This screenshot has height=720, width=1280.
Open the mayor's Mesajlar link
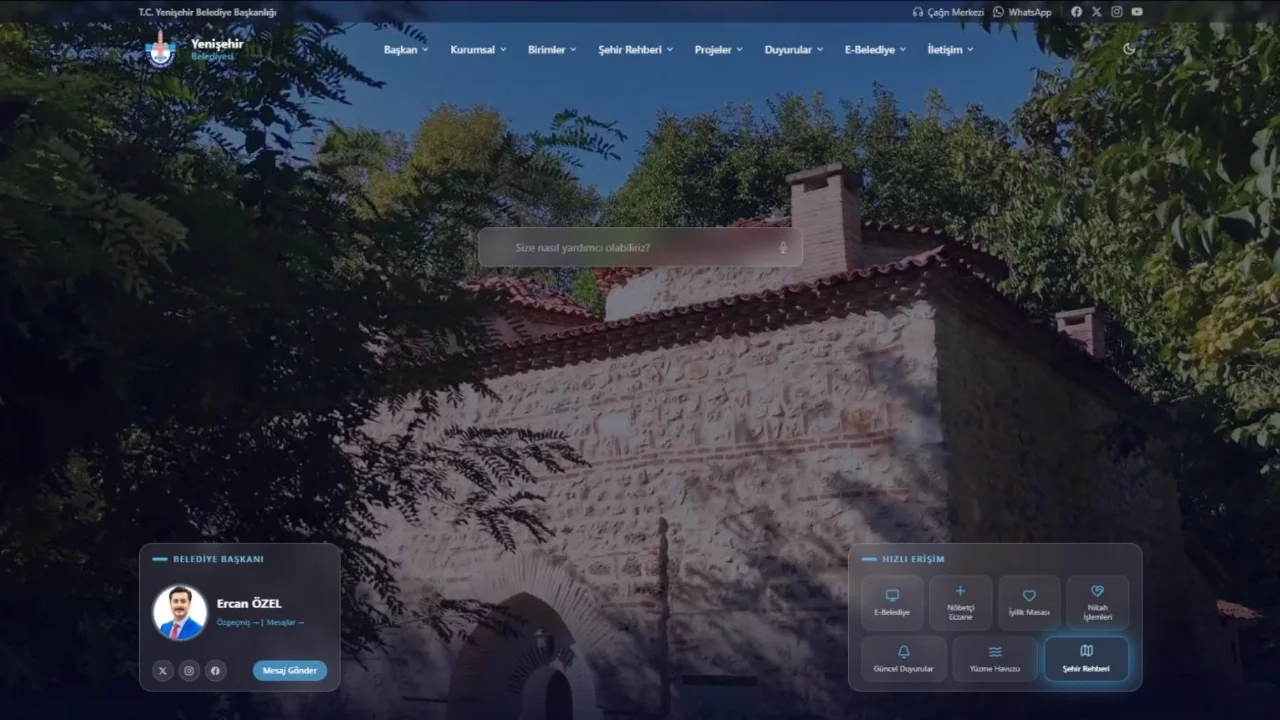click(x=285, y=622)
